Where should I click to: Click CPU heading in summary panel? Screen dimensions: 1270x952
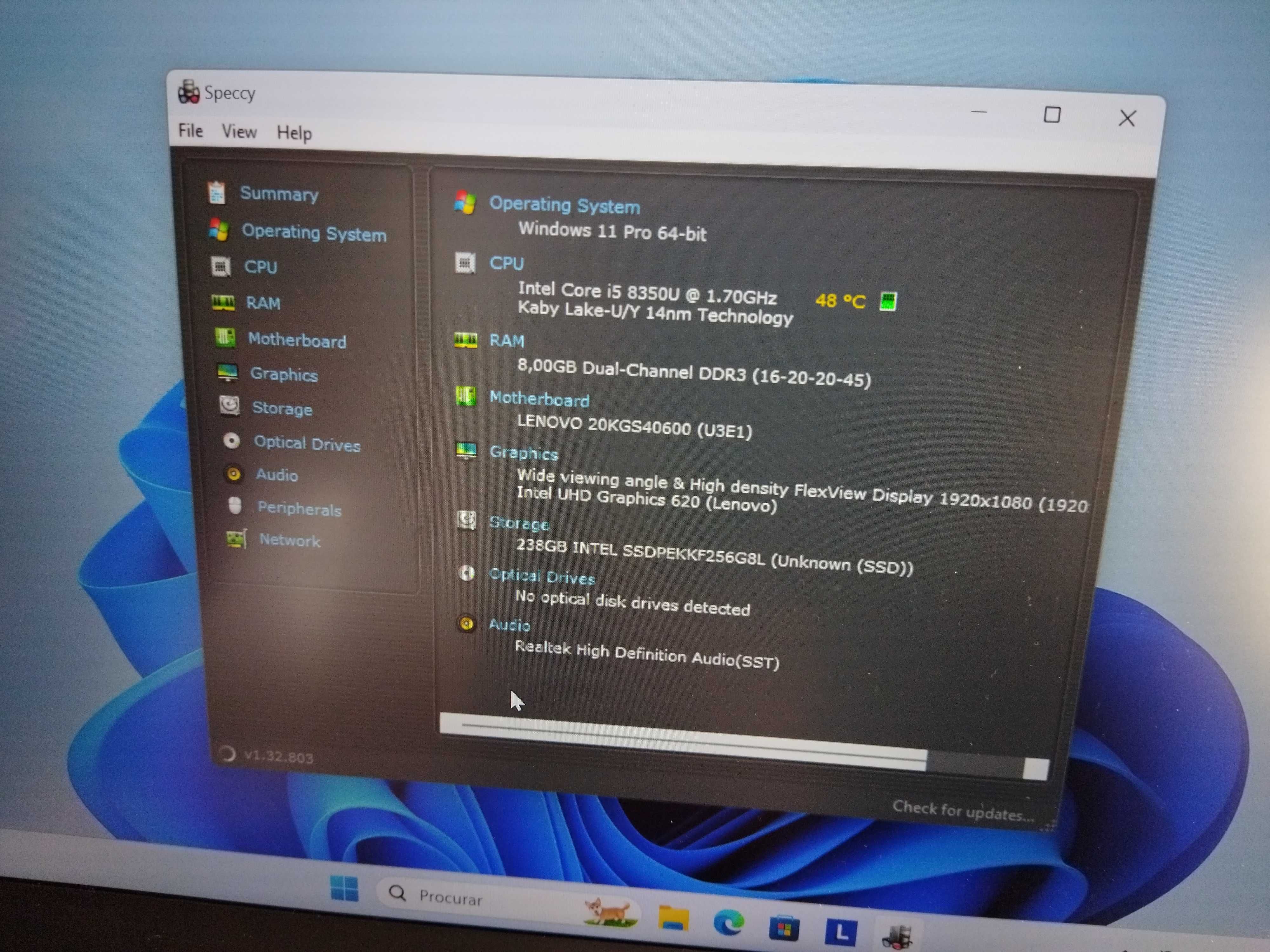point(506,263)
